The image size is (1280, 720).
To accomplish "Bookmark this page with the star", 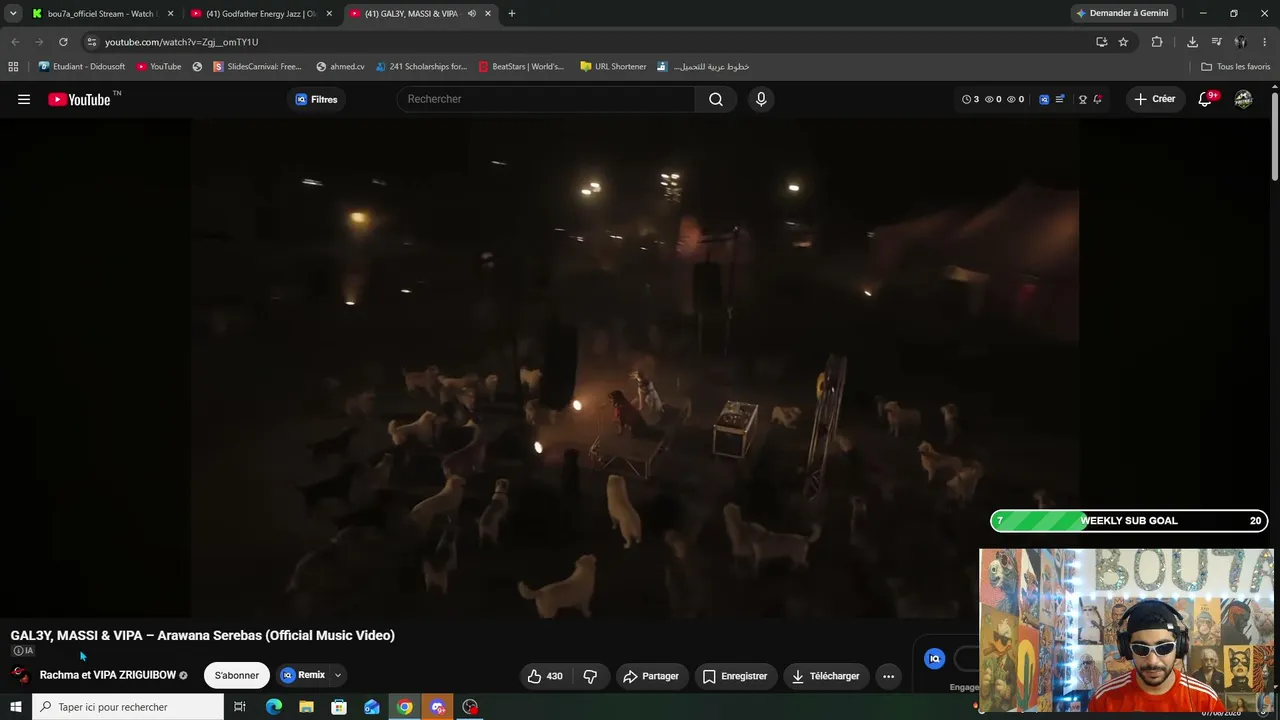I will [x=1123, y=42].
